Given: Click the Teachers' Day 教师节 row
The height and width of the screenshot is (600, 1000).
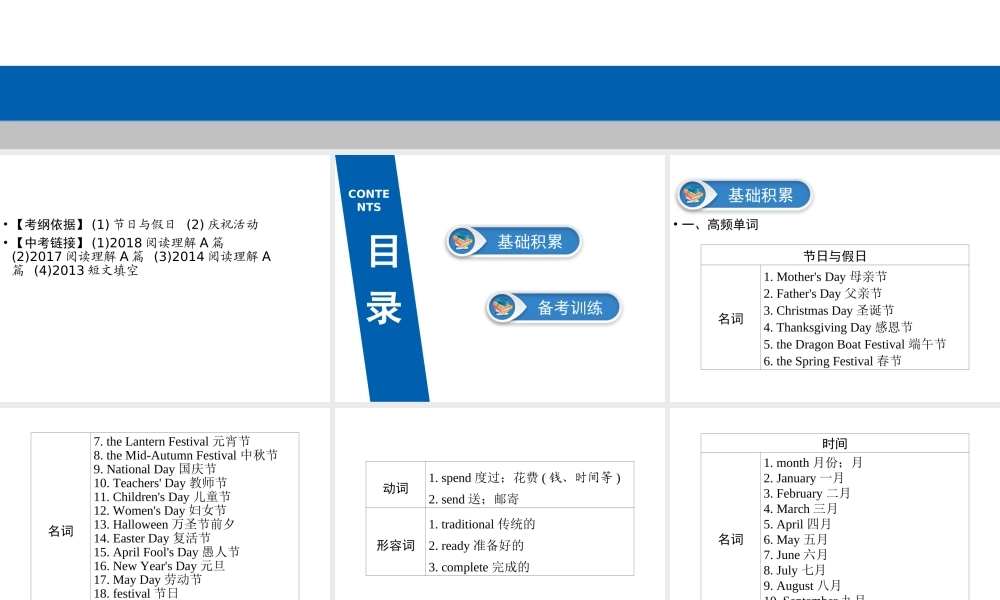Looking at the screenshot, I should click(x=160, y=483).
